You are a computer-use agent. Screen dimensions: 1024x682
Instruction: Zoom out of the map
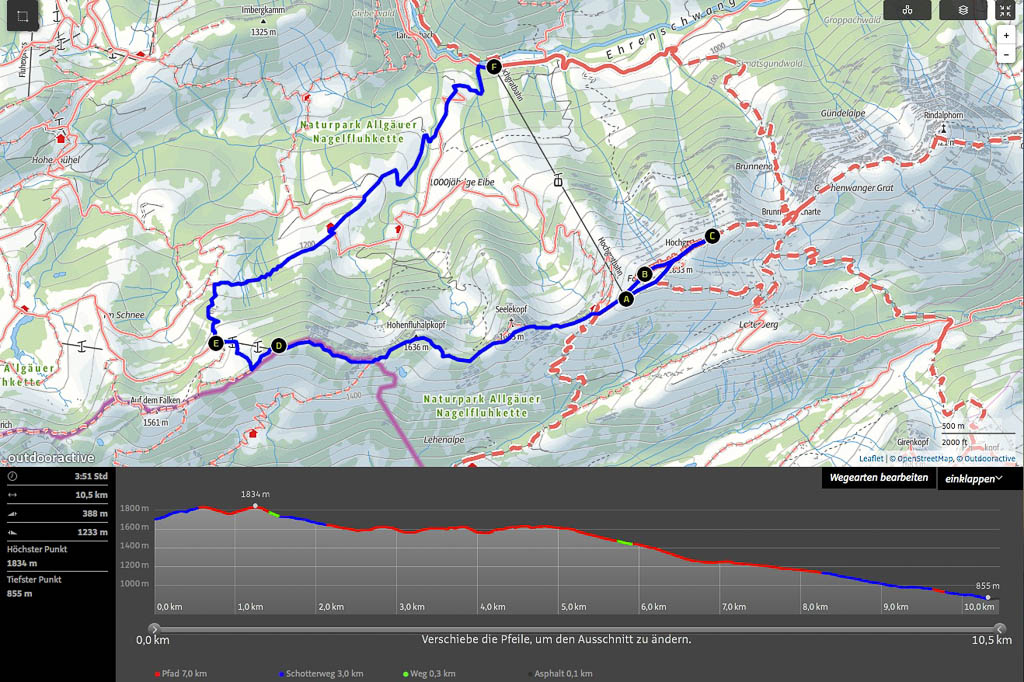[1006, 53]
